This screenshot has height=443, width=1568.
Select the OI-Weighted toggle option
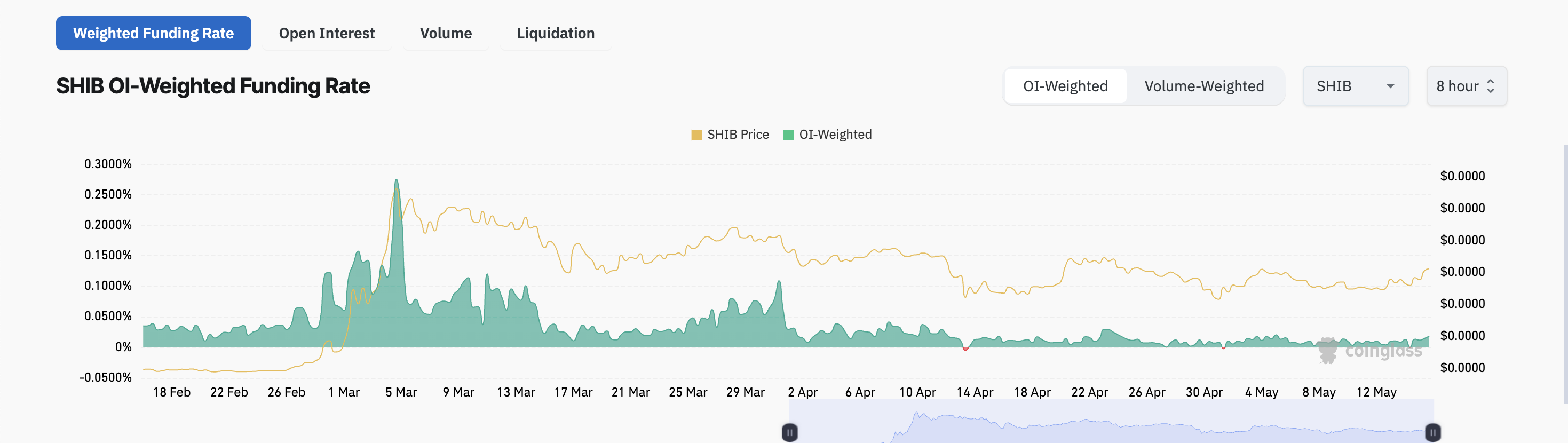click(x=1065, y=86)
